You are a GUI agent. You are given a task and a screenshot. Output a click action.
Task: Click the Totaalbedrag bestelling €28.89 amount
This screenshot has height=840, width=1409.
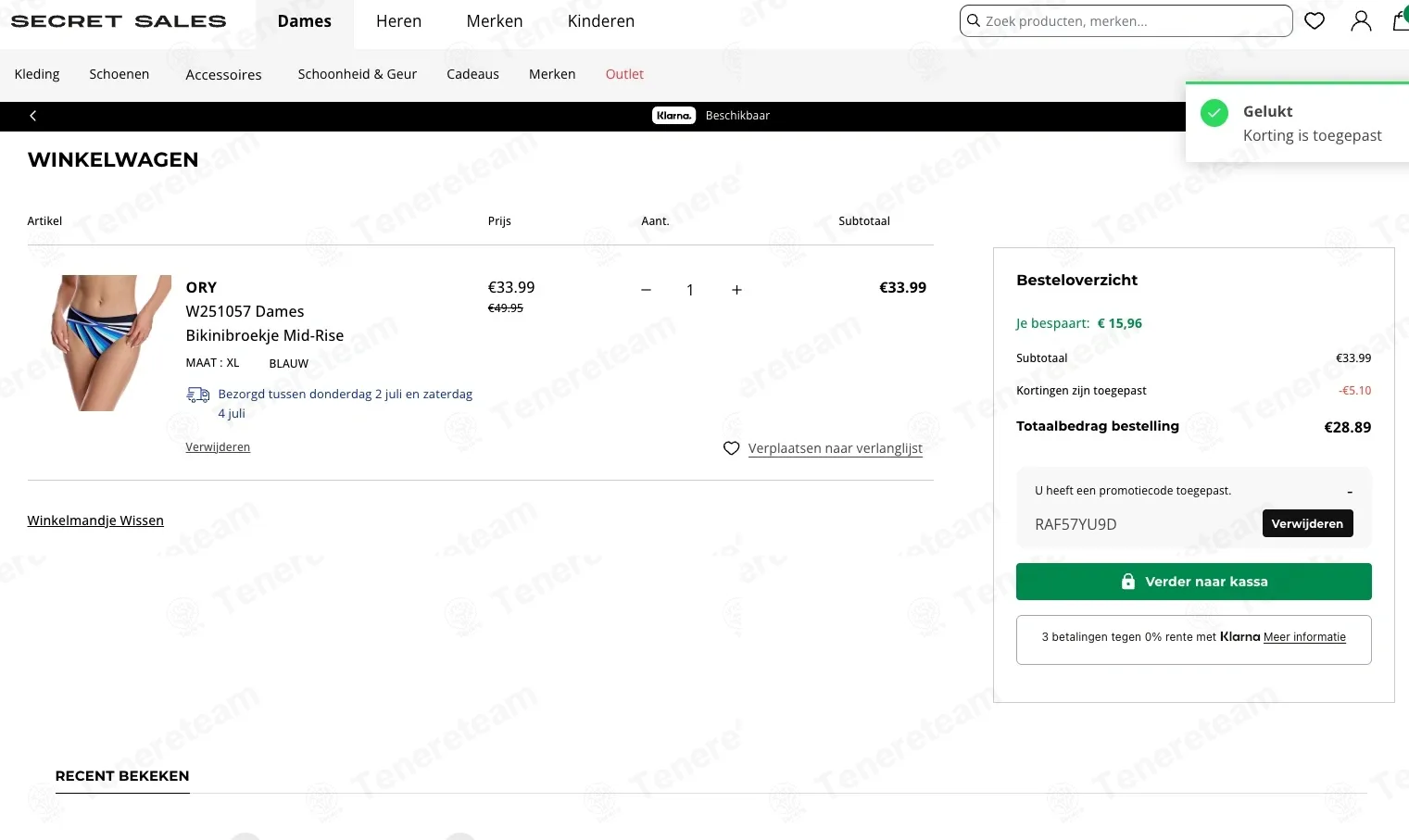(1348, 427)
